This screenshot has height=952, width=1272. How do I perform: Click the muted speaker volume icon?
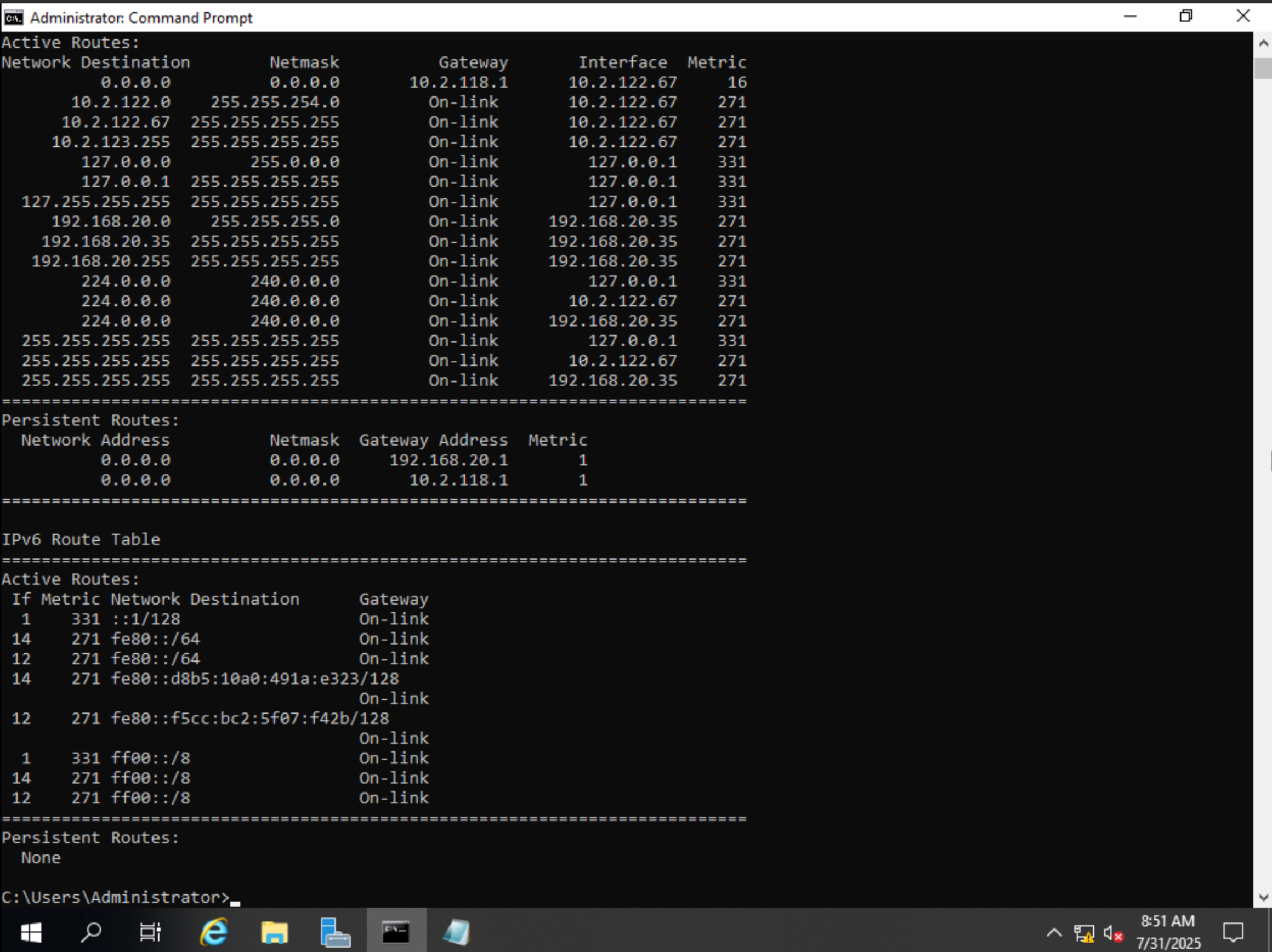point(1112,933)
